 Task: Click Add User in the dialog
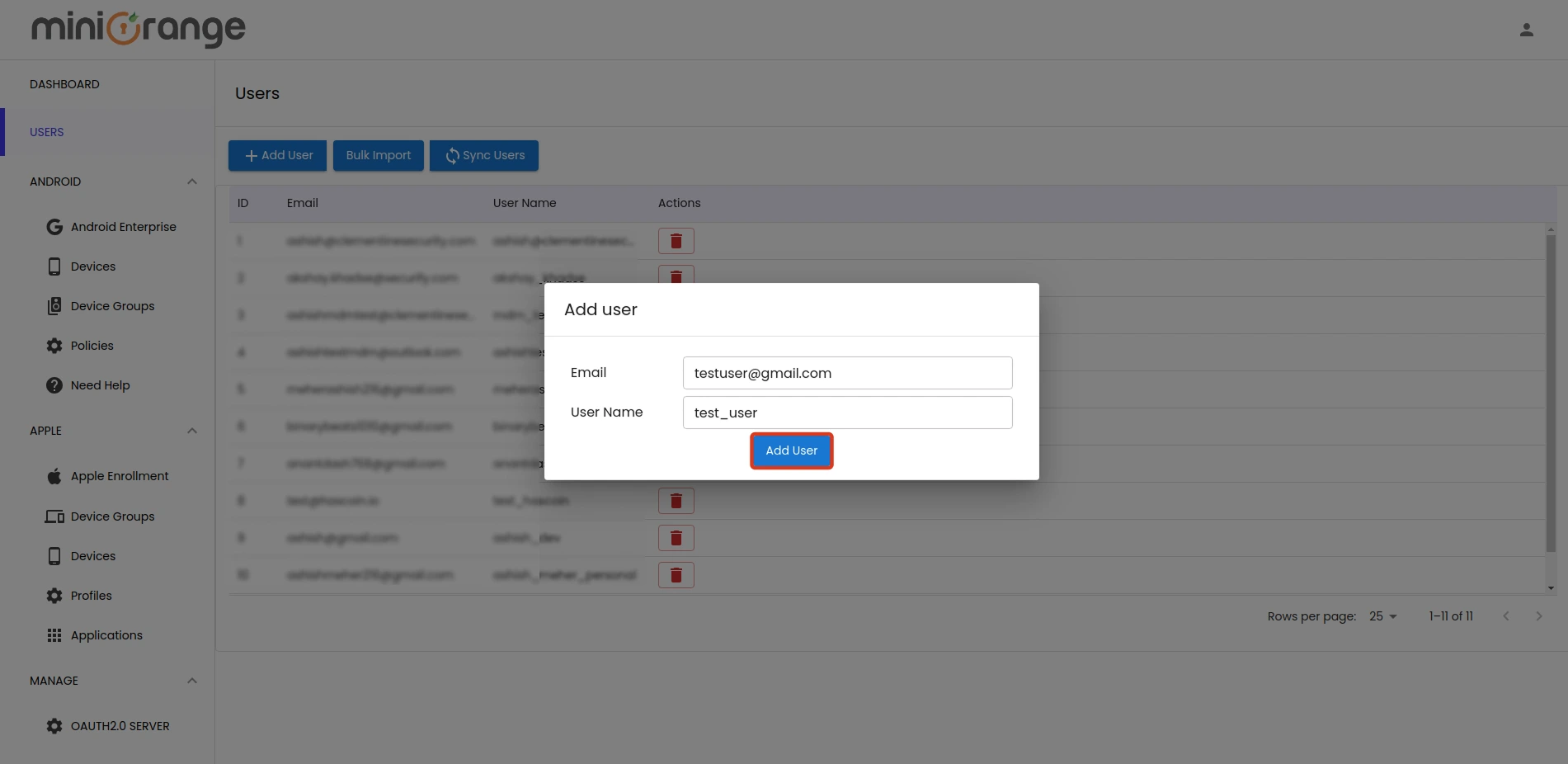[791, 450]
